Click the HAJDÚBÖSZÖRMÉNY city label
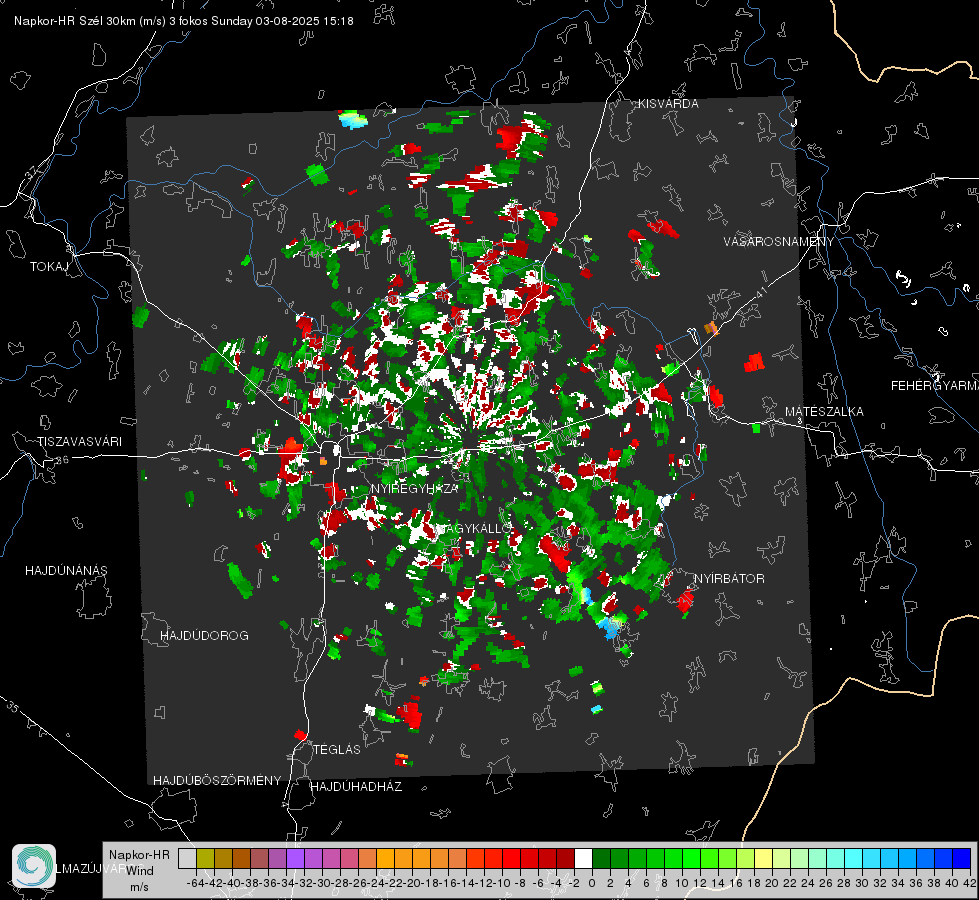 click(x=217, y=781)
